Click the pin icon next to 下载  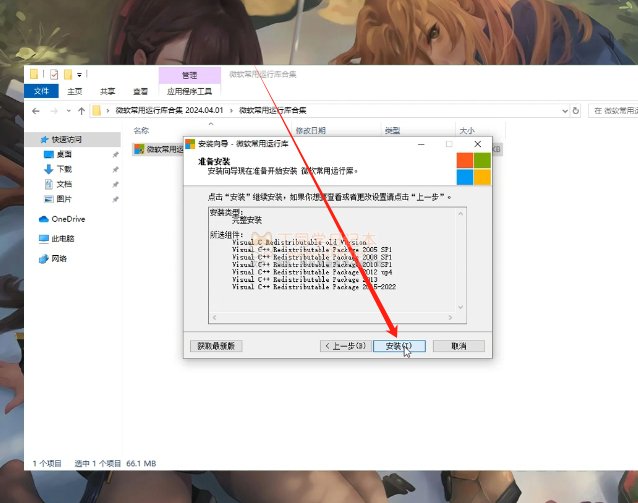[x=116, y=169]
